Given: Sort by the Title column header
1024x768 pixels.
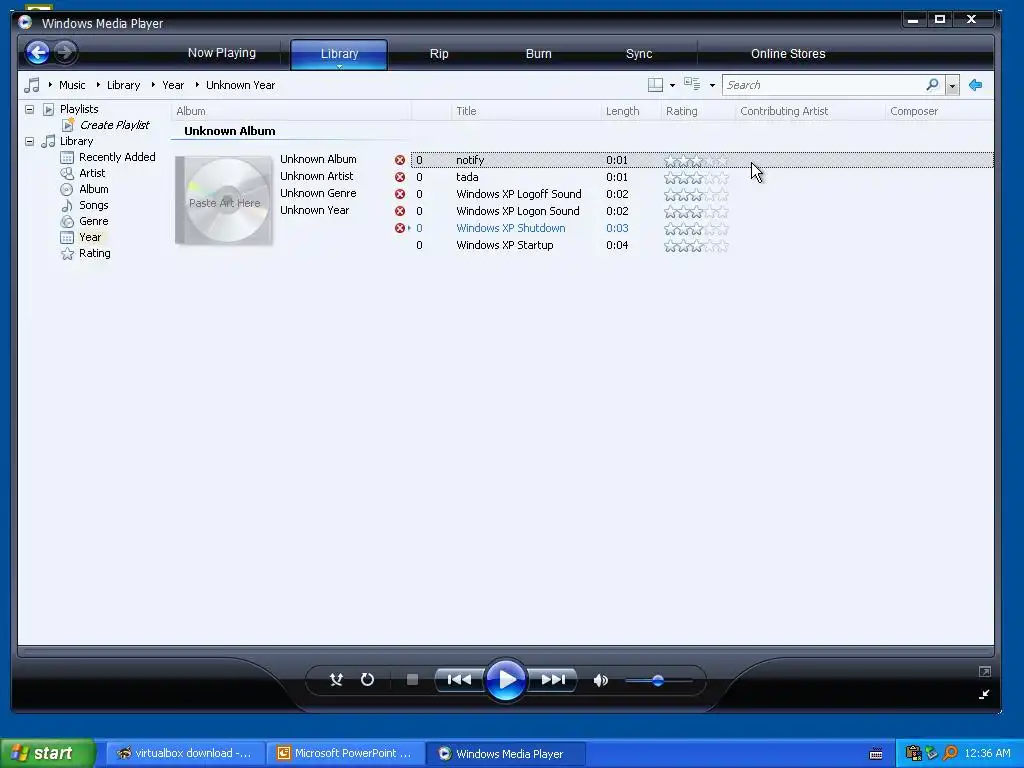Looking at the screenshot, I should (526, 111).
